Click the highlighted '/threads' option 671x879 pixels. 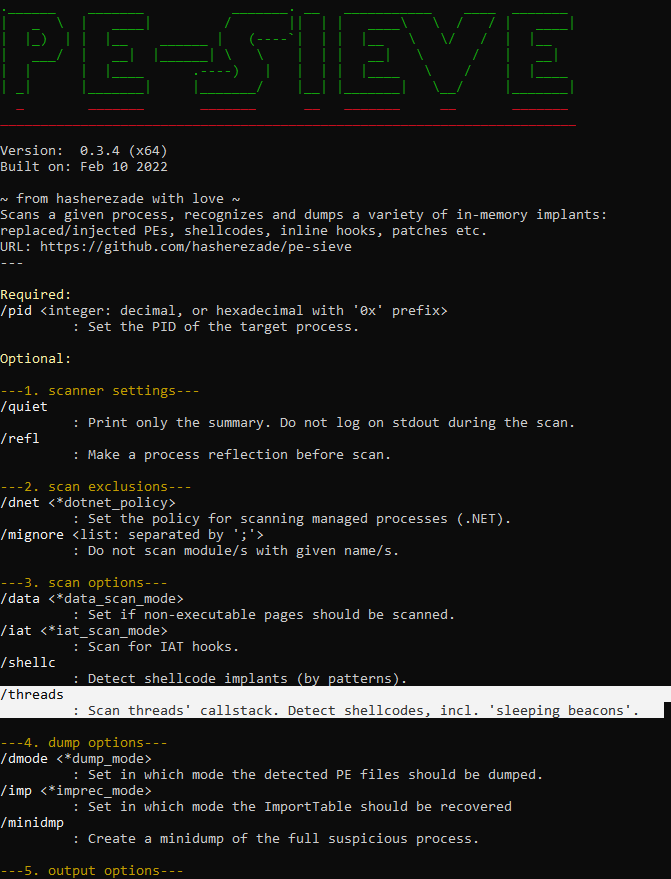(32, 694)
